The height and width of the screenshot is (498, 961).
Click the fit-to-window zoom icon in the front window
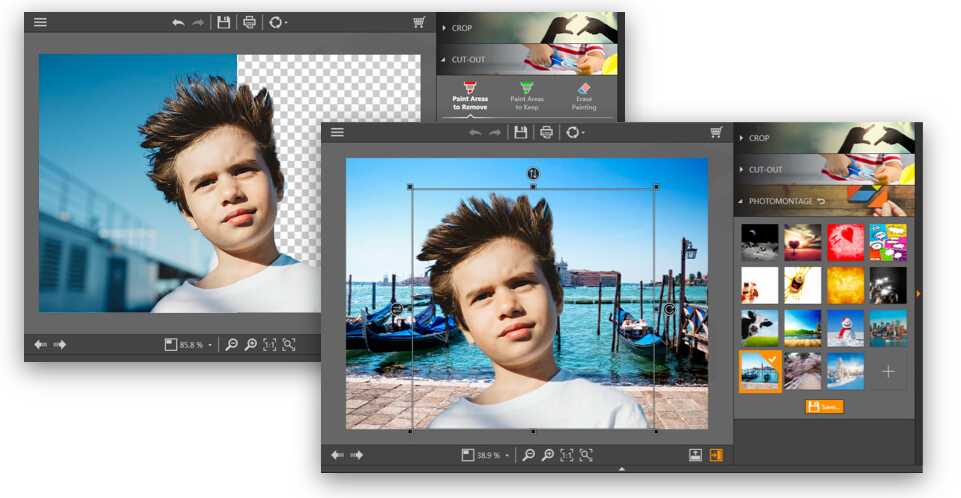point(586,455)
